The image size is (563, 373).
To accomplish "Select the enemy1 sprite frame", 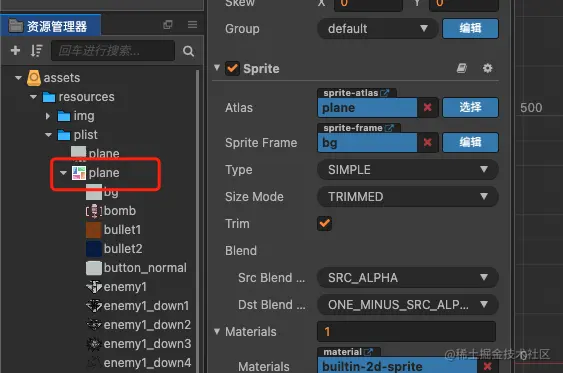I will click(x=116, y=287).
